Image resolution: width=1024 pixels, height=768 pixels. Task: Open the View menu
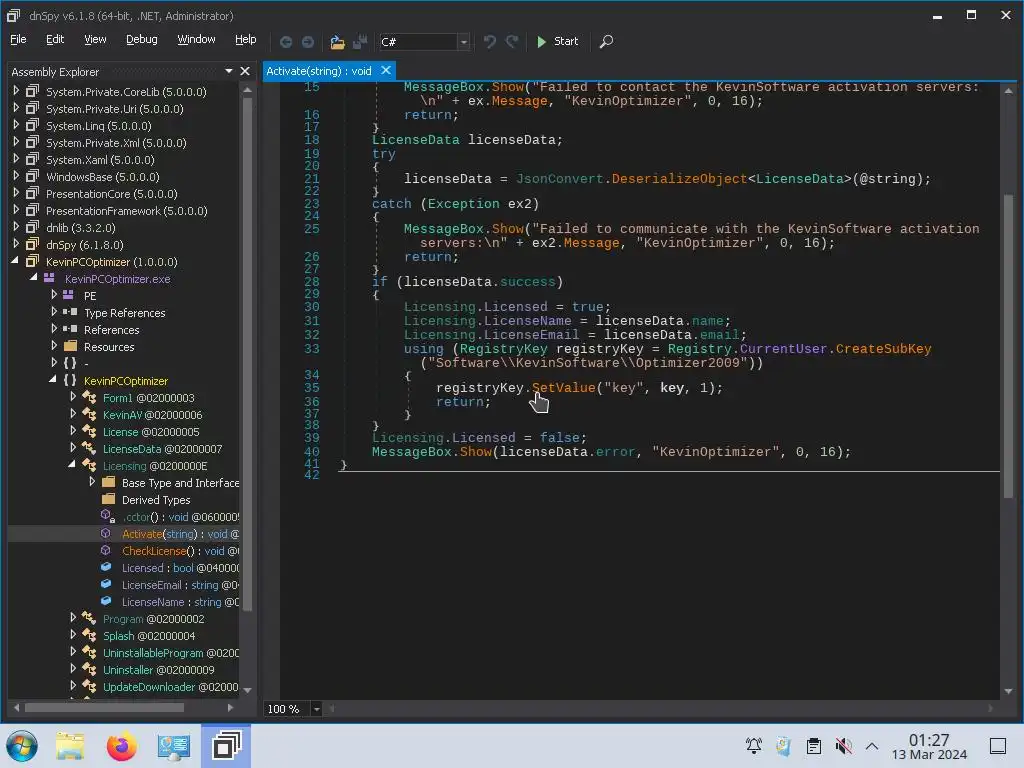[95, 39]
